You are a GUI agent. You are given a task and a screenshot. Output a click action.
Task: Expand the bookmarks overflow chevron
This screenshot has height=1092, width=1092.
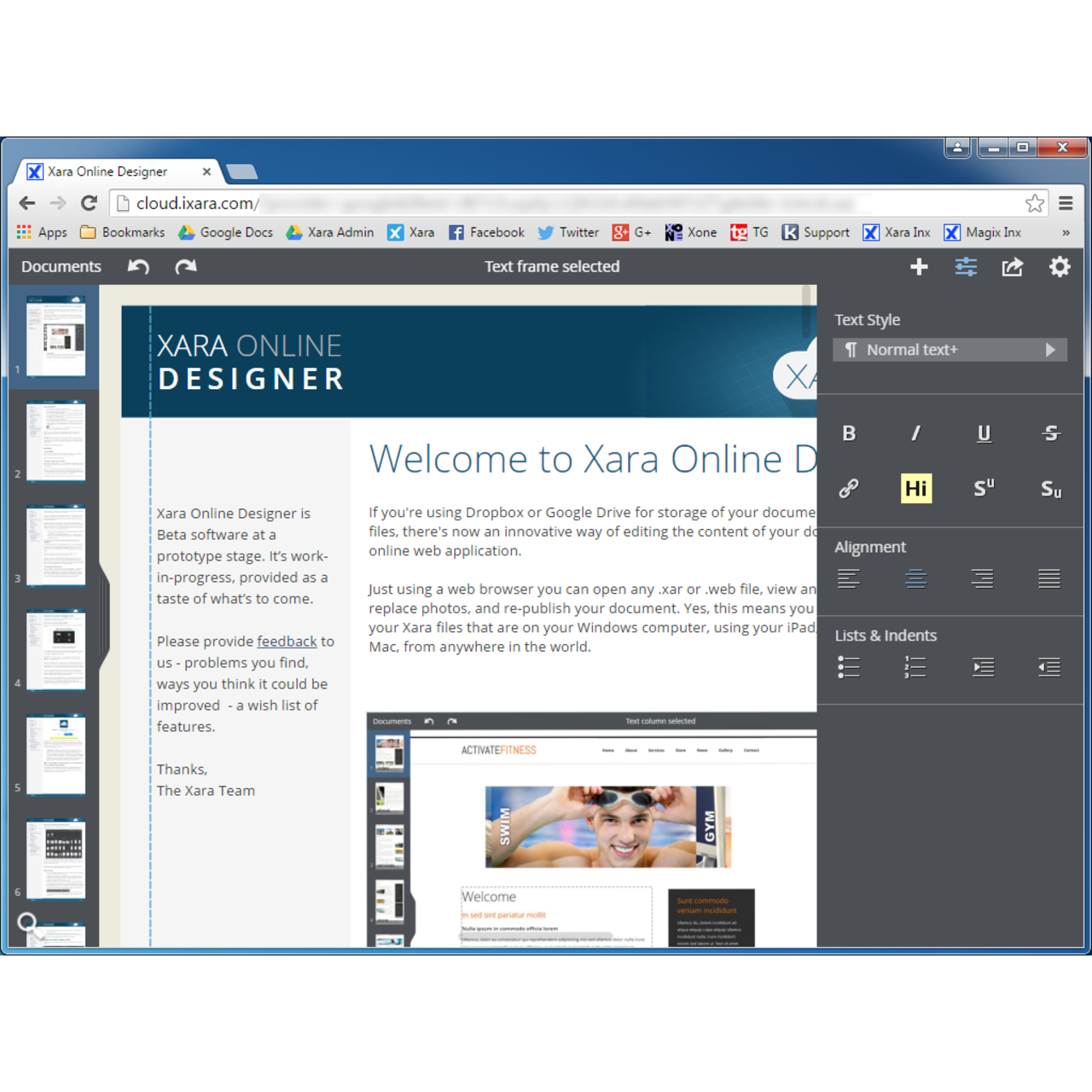pyautogui.click(x=1066, y=232)
